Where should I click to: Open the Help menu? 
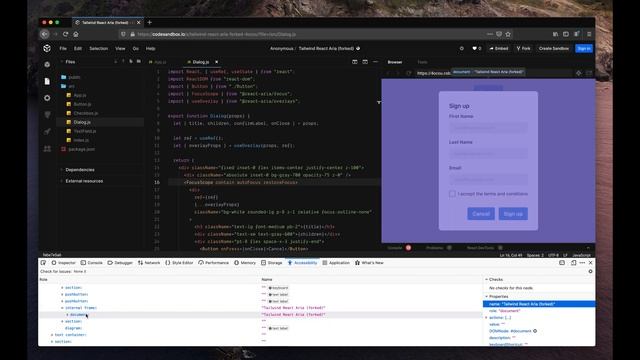point(151,49)
